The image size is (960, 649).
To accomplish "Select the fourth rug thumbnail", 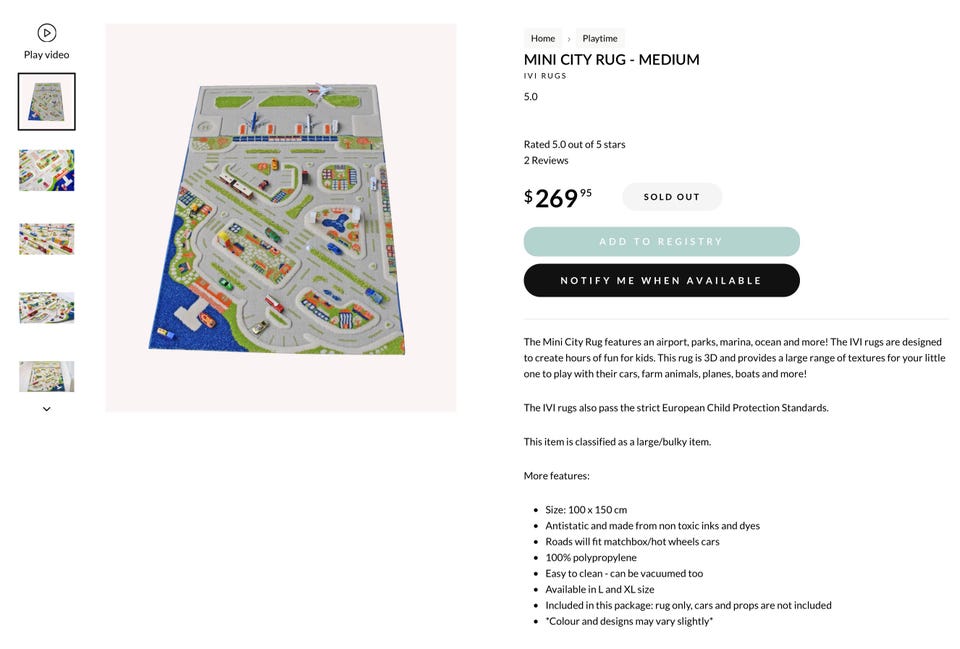I will click(x=47, y=307).
